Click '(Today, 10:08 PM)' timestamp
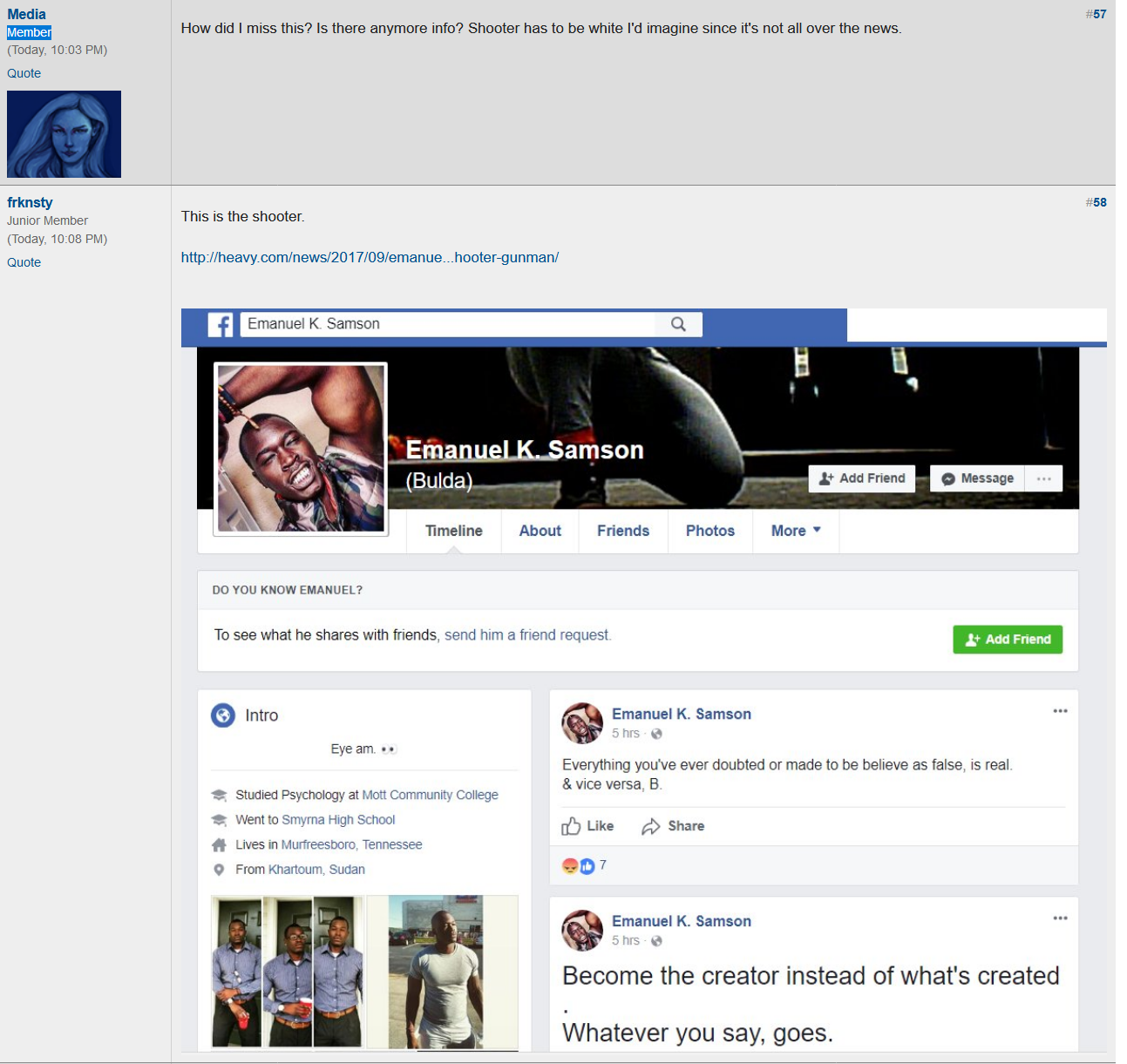 (58, 239)
